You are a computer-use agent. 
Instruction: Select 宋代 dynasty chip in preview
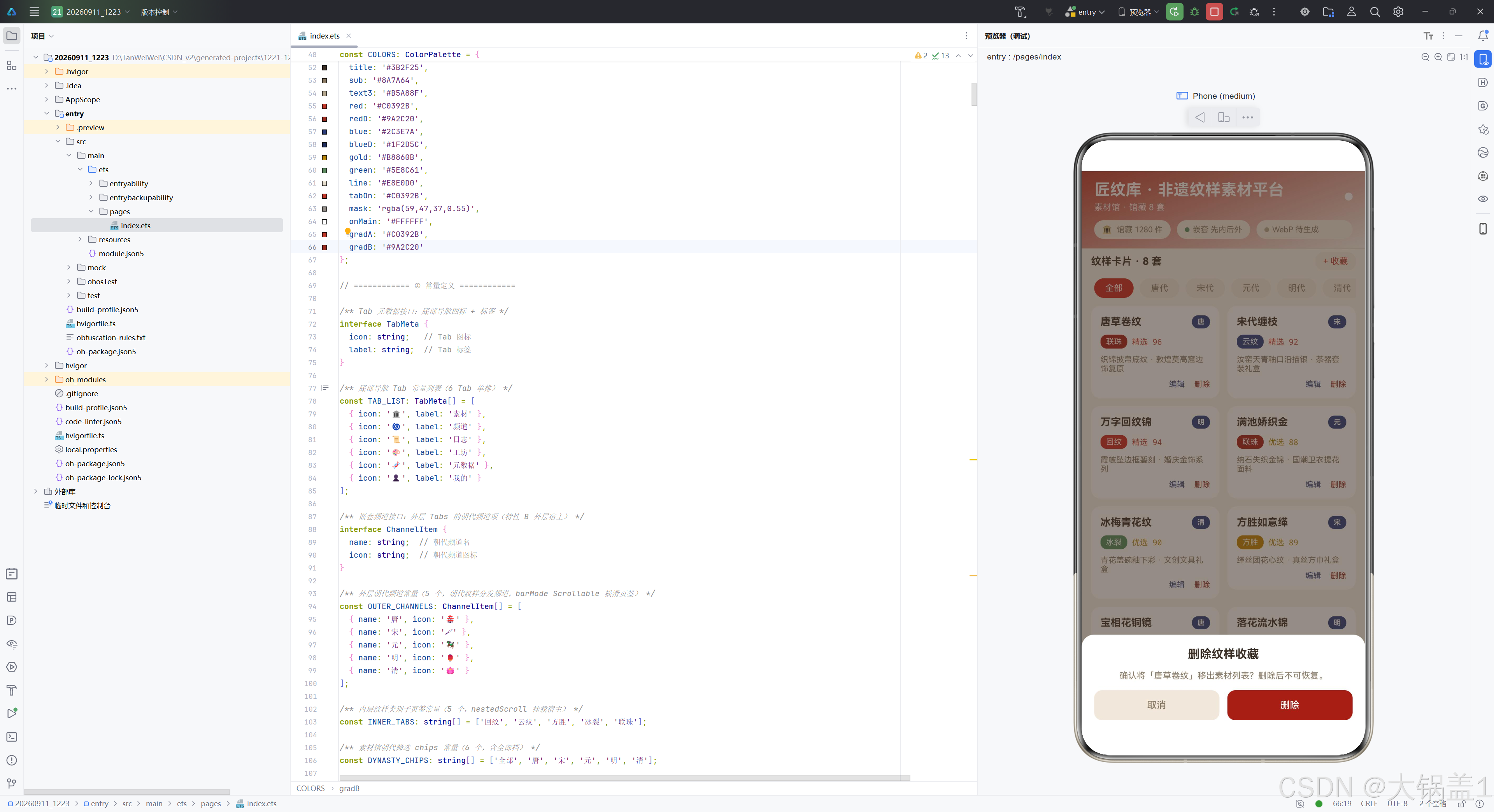[1205, 288]
